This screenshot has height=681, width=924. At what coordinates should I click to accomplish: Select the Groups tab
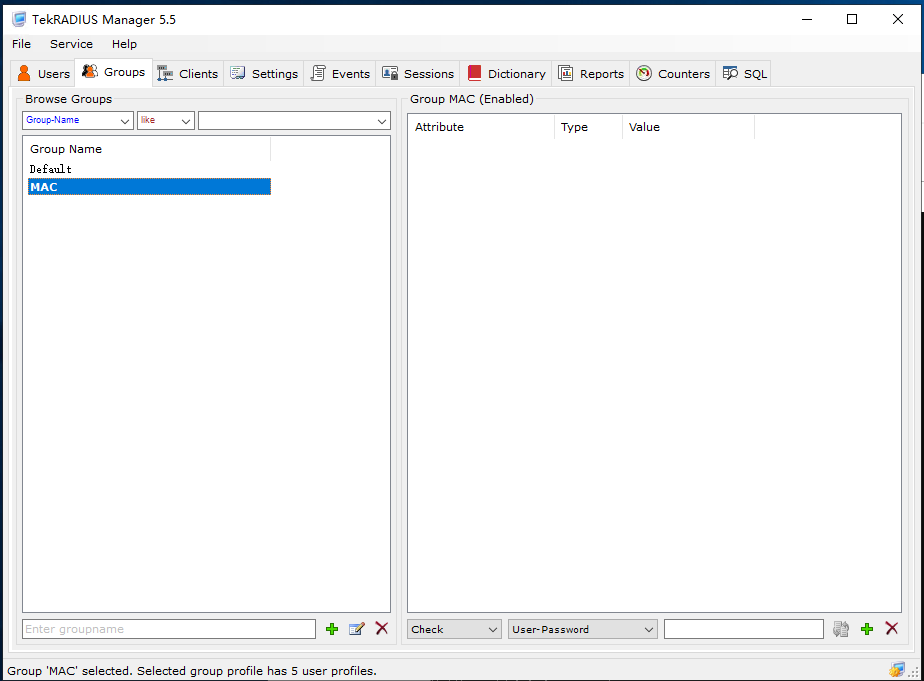pyautogui.click(x=114, y=72)
